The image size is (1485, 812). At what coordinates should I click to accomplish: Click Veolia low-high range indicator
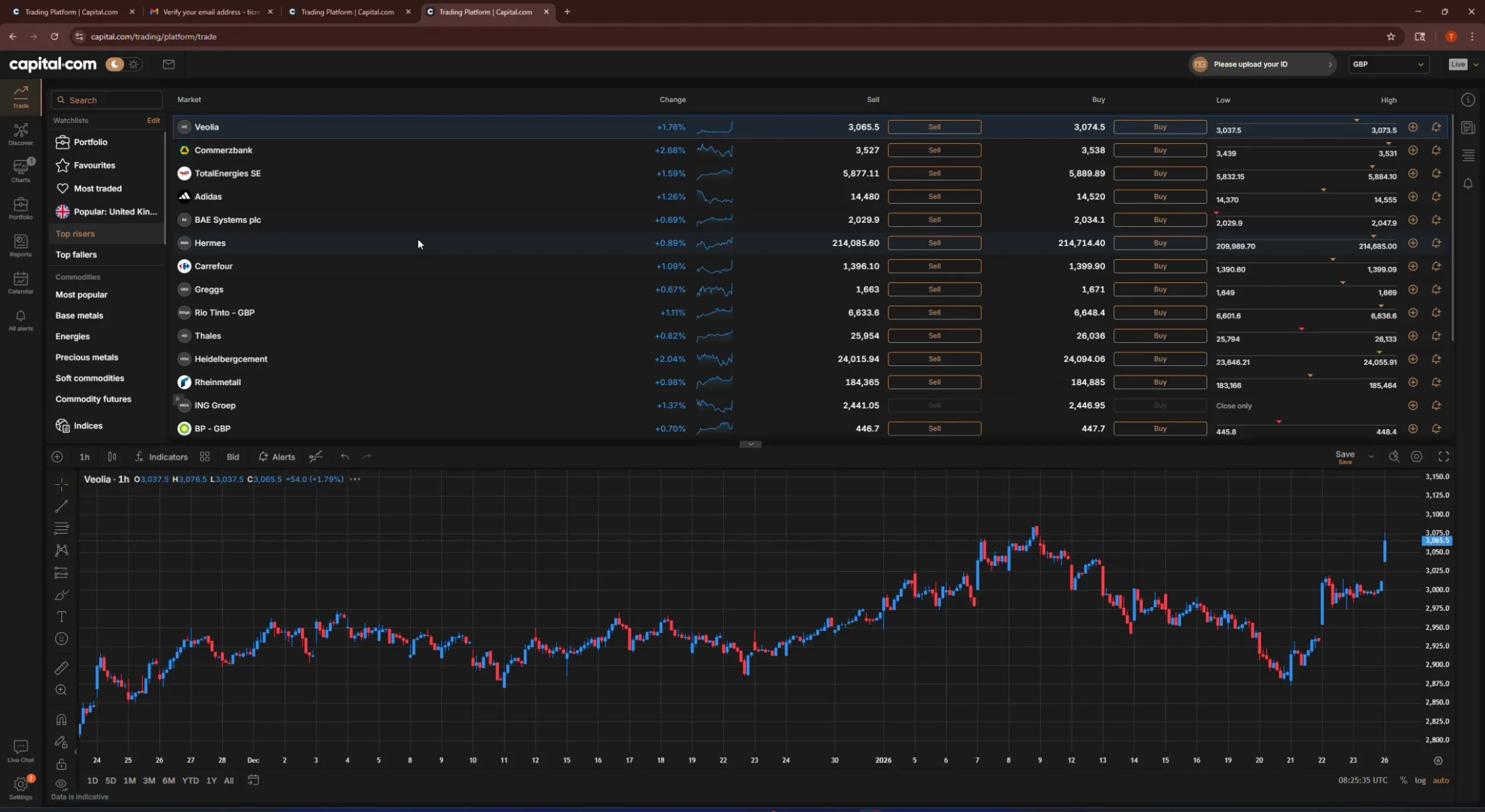click(1306, 125)
